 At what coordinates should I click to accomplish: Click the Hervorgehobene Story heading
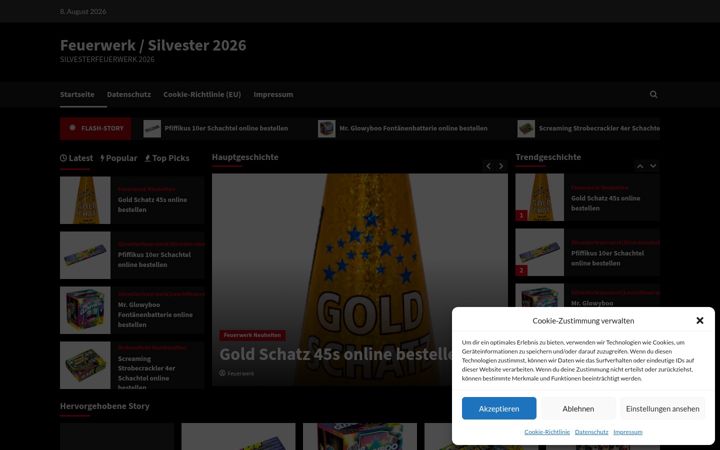105,406
